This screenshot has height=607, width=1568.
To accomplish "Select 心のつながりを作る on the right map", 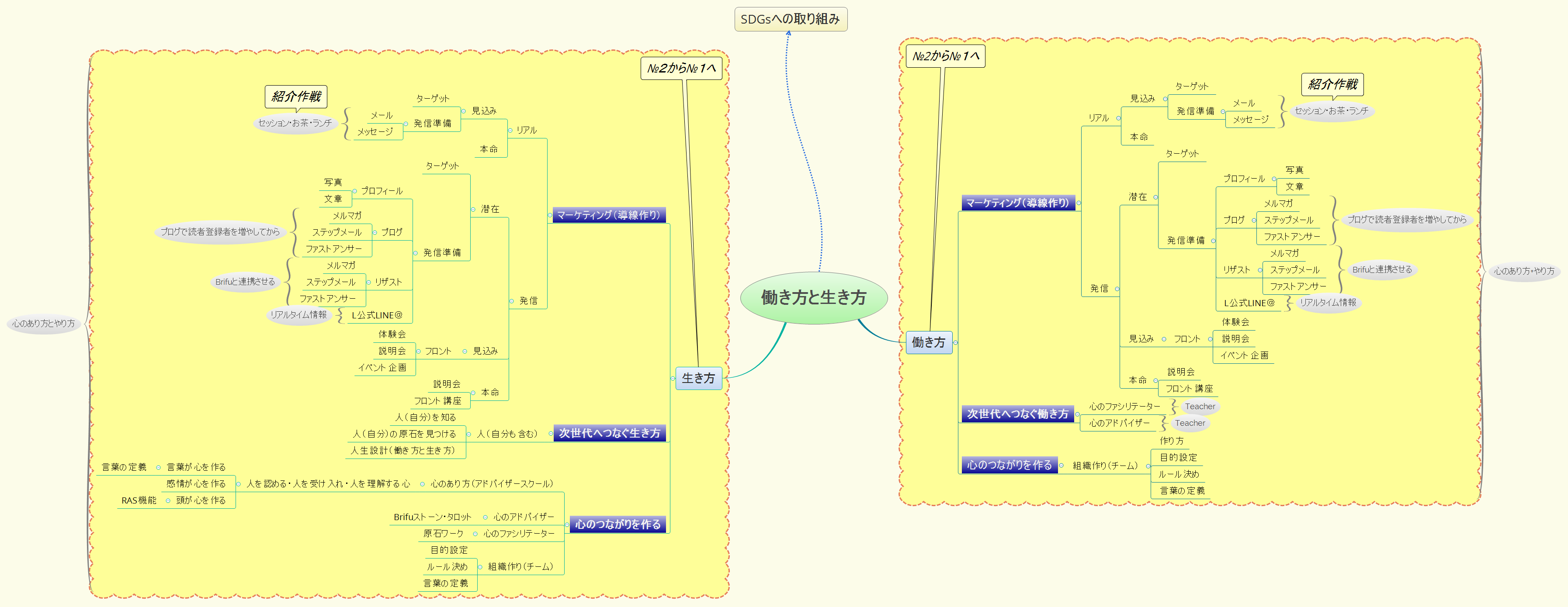I will coord(1010,464).
